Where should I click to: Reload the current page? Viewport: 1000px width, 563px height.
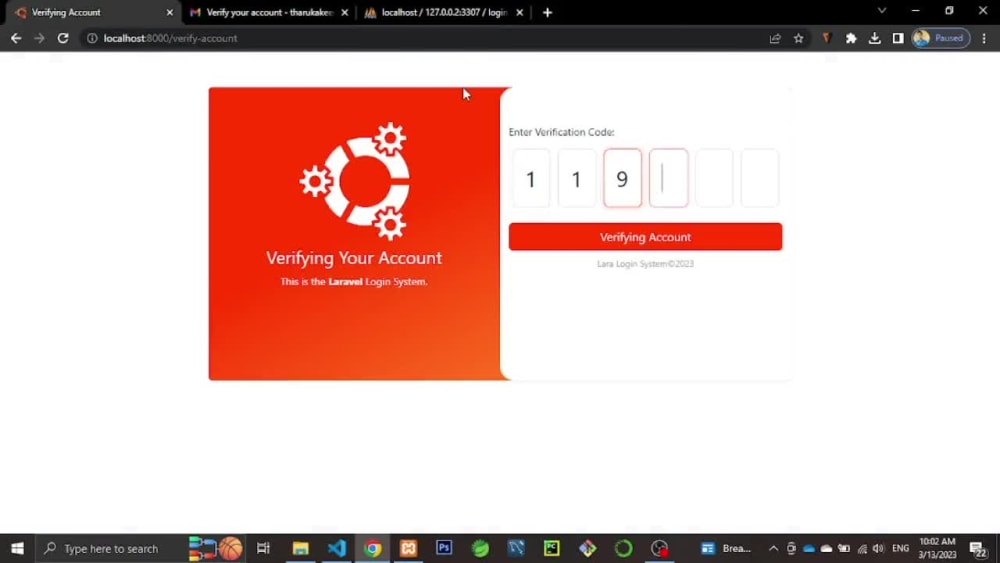(62, 38)
